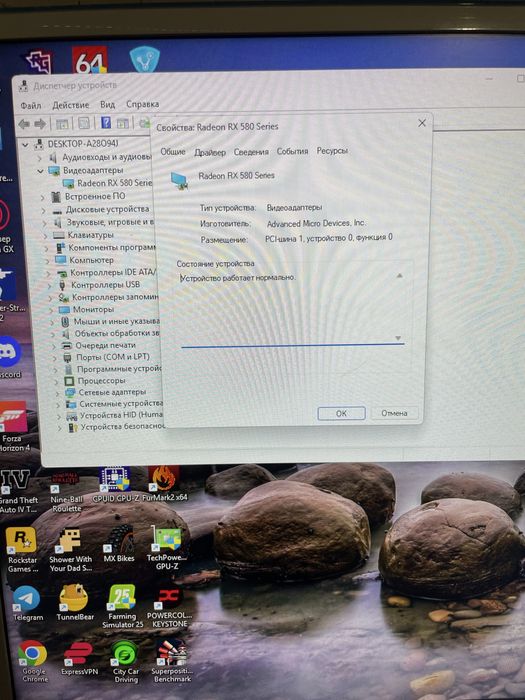Switch to the Общие tab
Image resolution: width=525 pixels, height=700 pixels.
click(173, 152)
